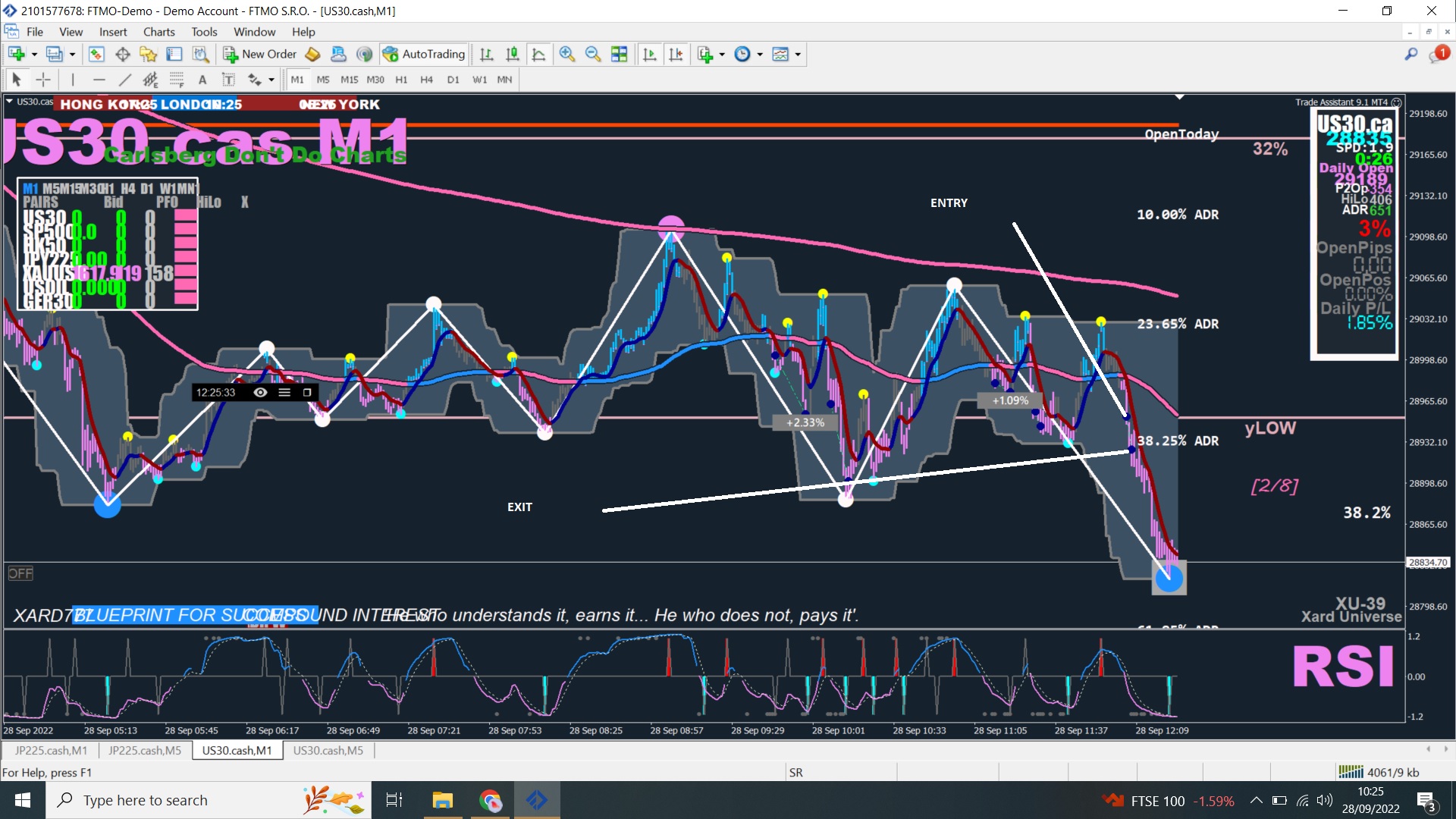Switch to the JP225.cash,M5 tab
This screenshot has height=819, width=1456.
[145, 750]
